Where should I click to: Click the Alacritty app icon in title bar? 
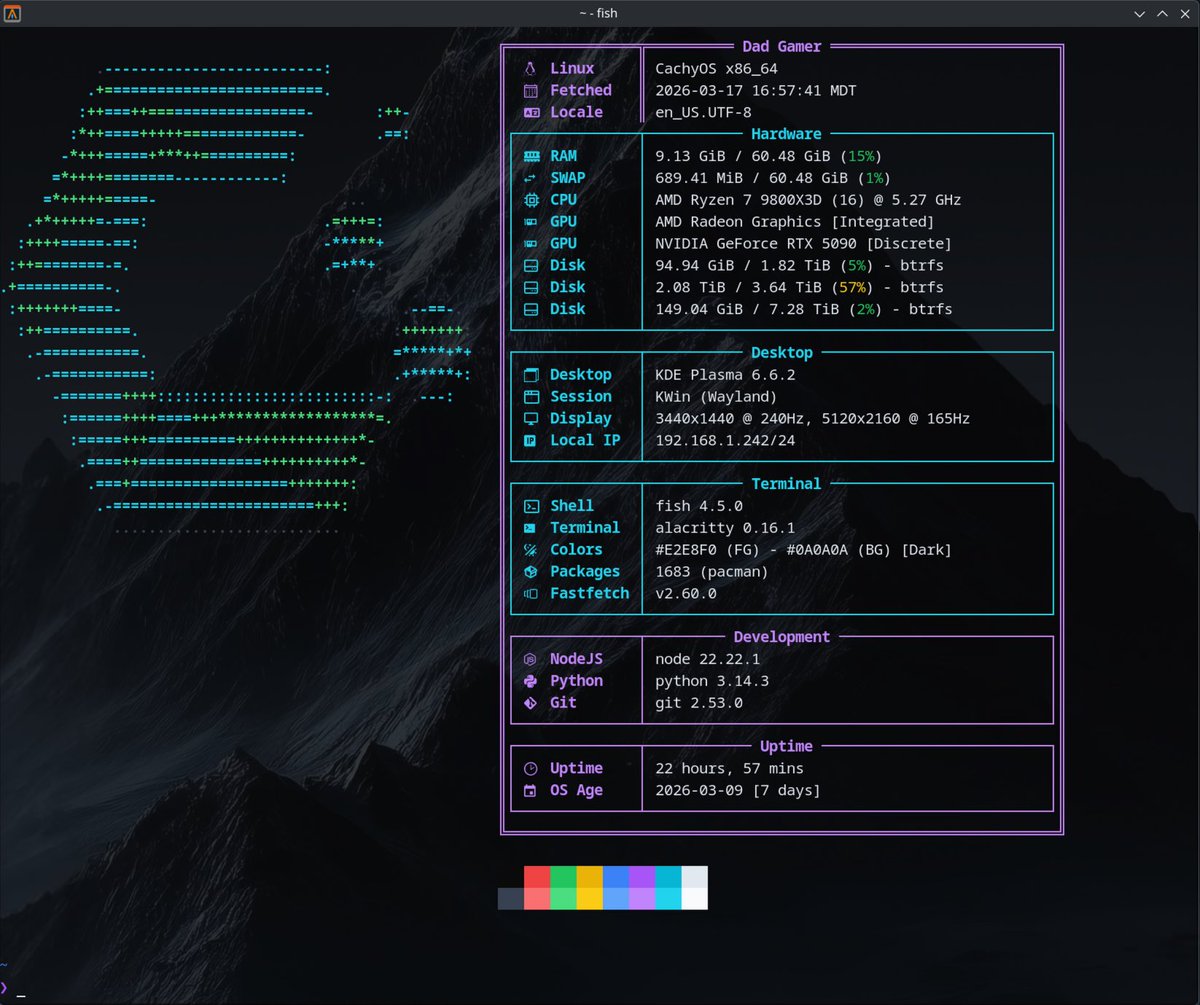click(x=13, y=13)
